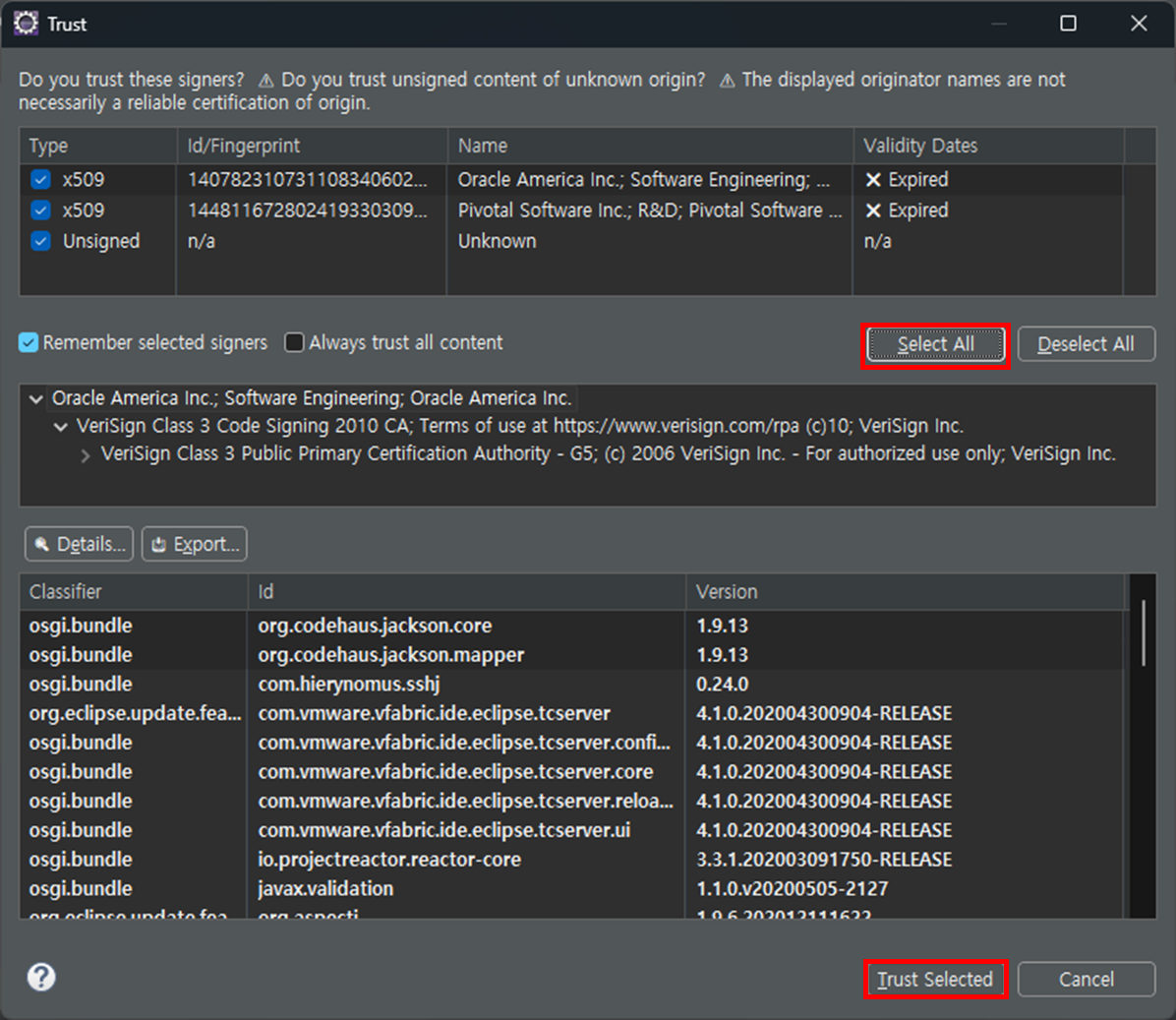1176x1020 pixels.
Task: Sort signers by Name column header
Action: tap(650, 146)
